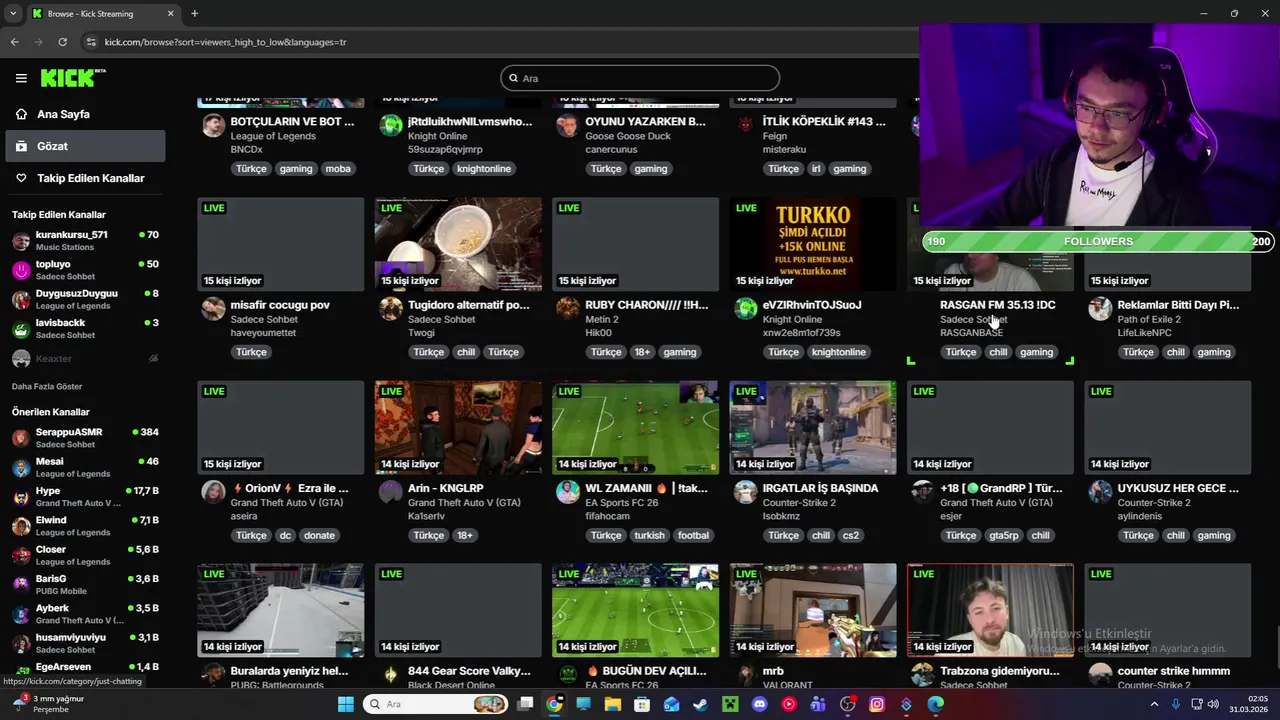Open Arin - KNGLRP stream thumbnail
1280x720 pixels.
point(458,427)
